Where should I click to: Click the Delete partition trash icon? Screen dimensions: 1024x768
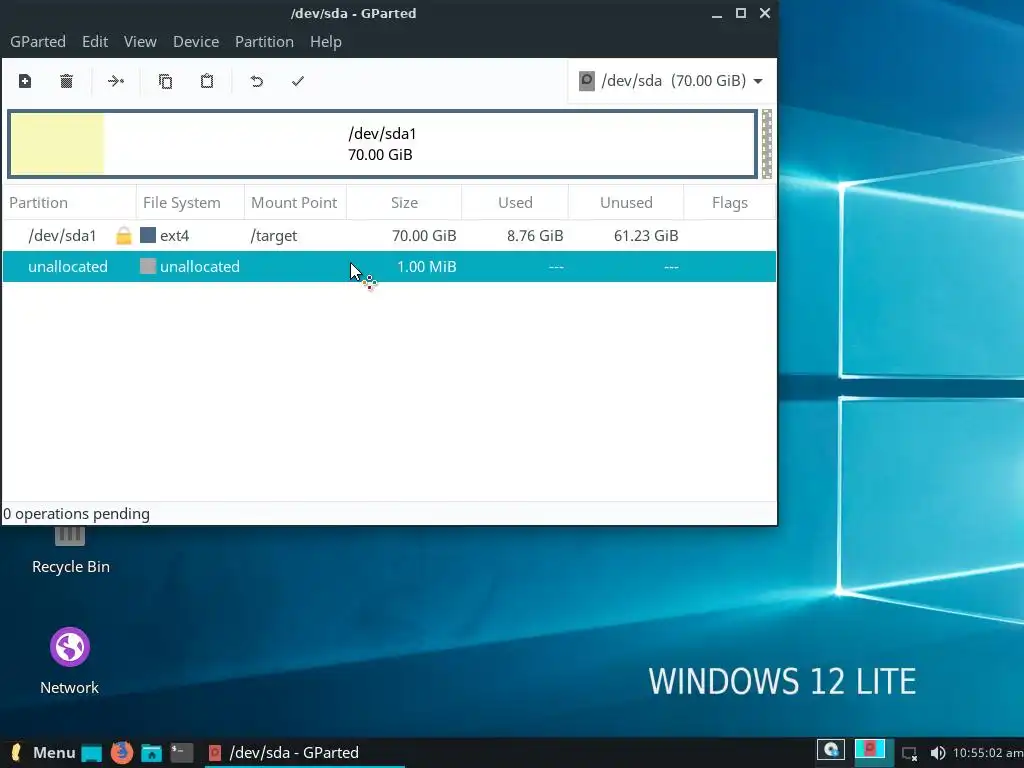click(x=66, y=81)
